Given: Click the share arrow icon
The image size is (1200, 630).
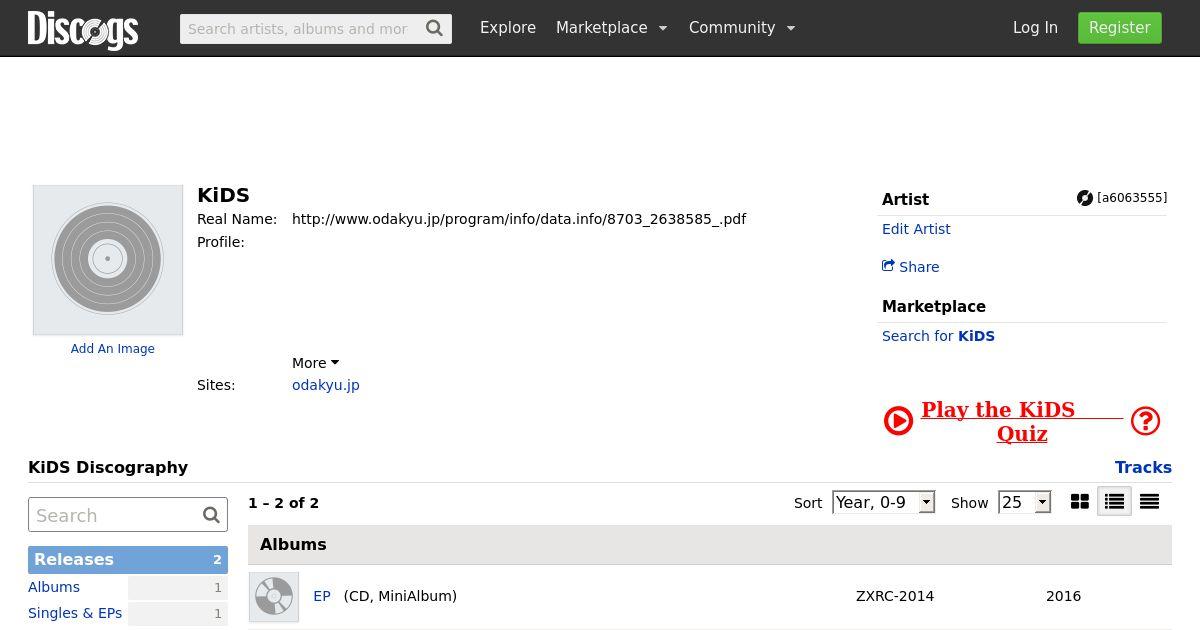Looking at the screenshot, I should click(x=888, y=266).
